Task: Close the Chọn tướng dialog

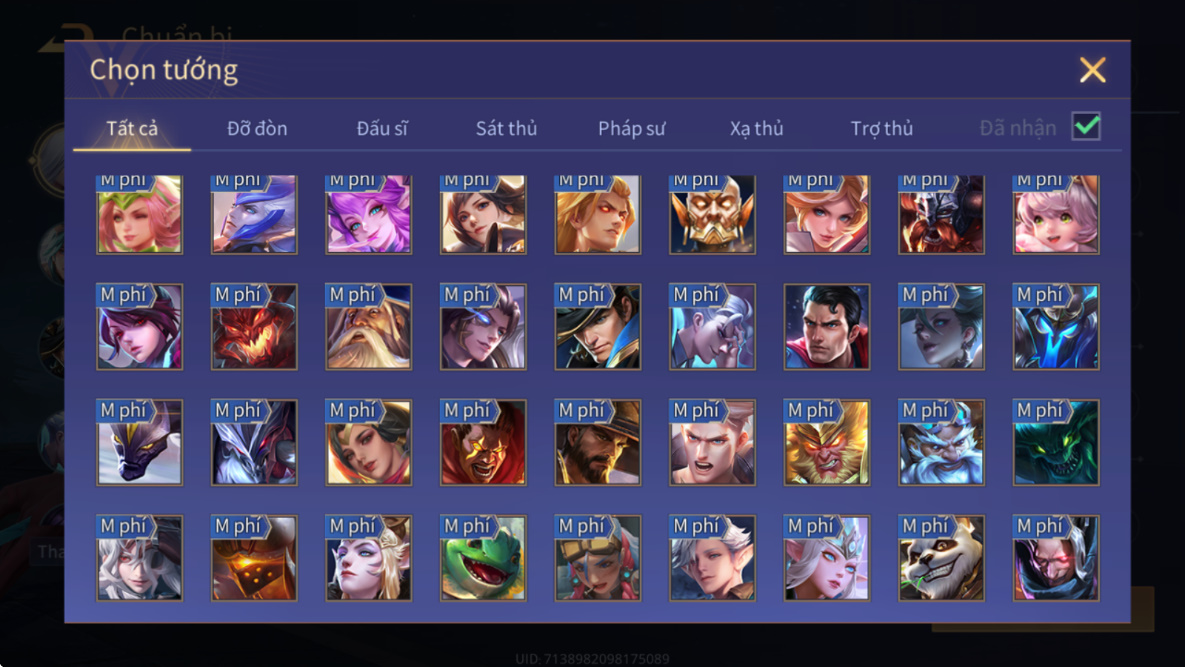Action: pos(1092,70)
